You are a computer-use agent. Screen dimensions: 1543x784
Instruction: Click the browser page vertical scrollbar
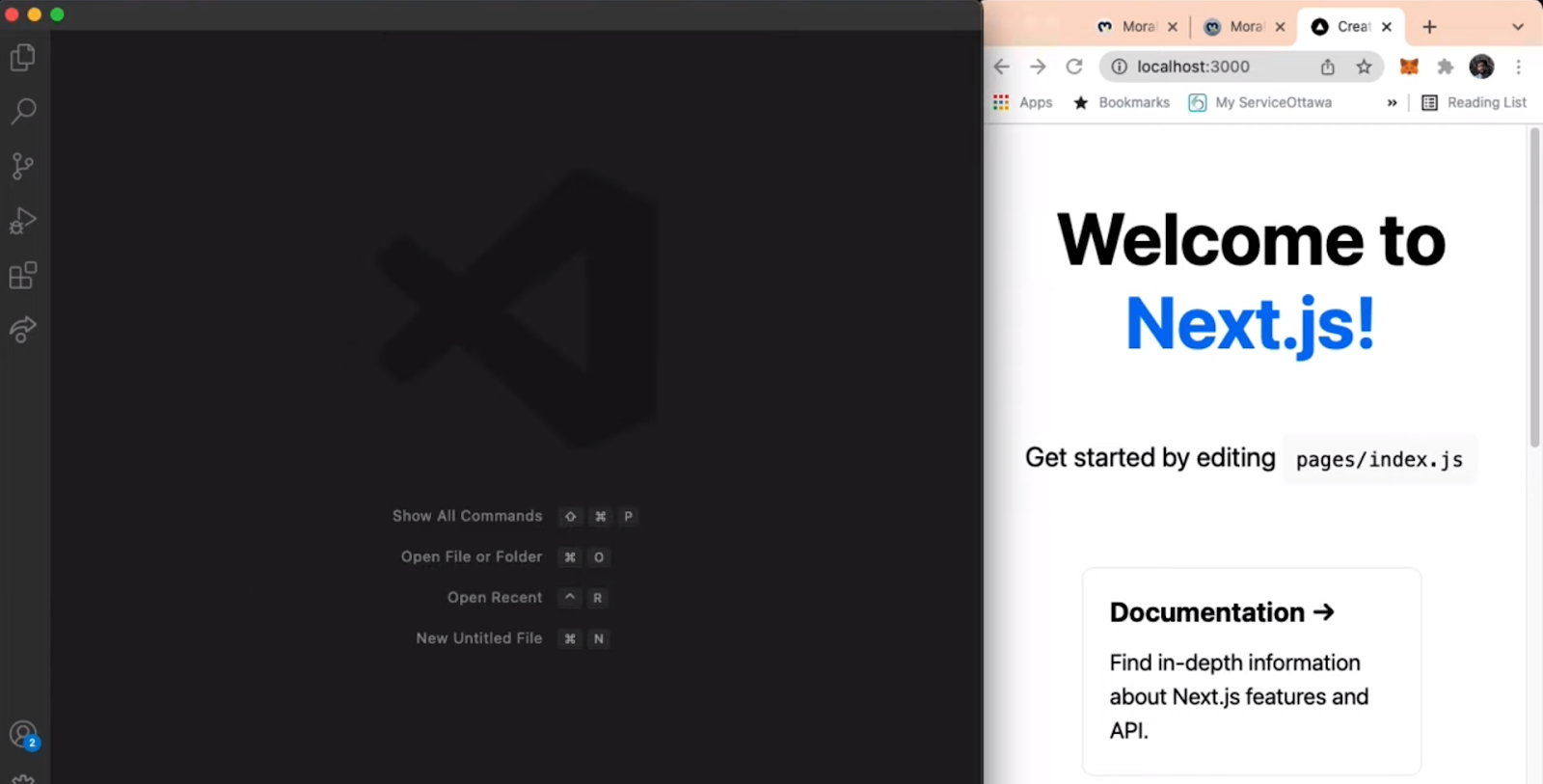[1534, 287]
